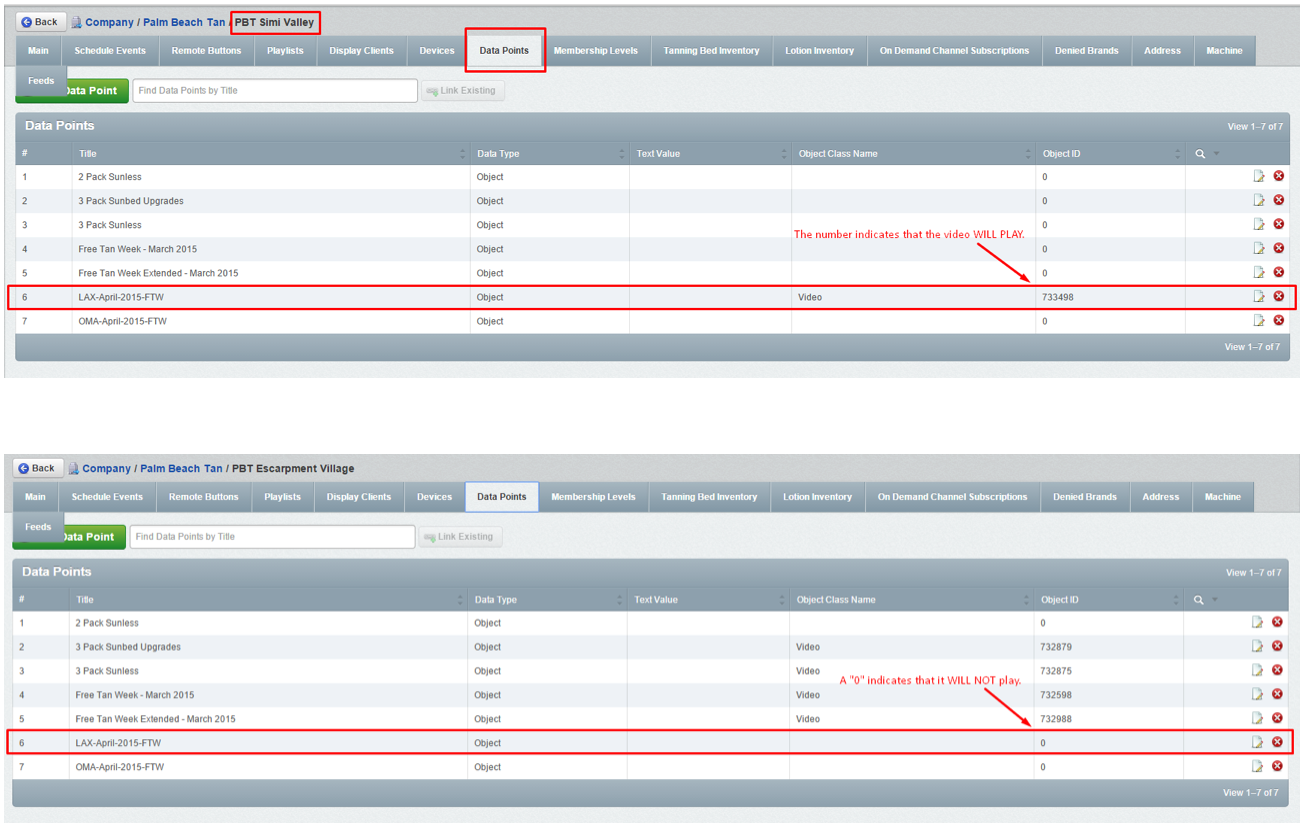Image resolution: width=1305 pixels, height=829 pixels.
Task: Open table search magnifier in Simi Valley panel
Action: click(x=1200, y=154)
